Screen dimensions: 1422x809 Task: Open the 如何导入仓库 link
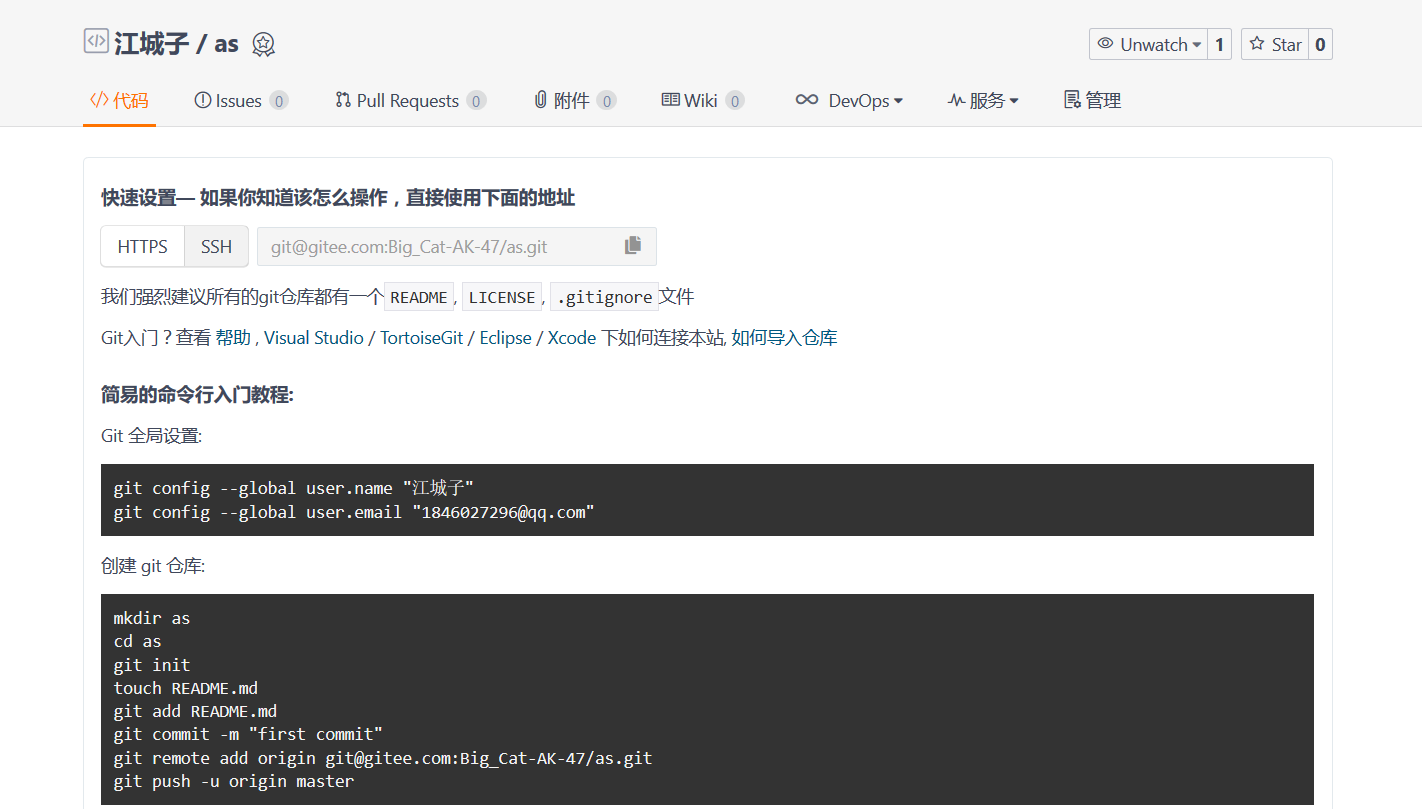tap(784, 338)
